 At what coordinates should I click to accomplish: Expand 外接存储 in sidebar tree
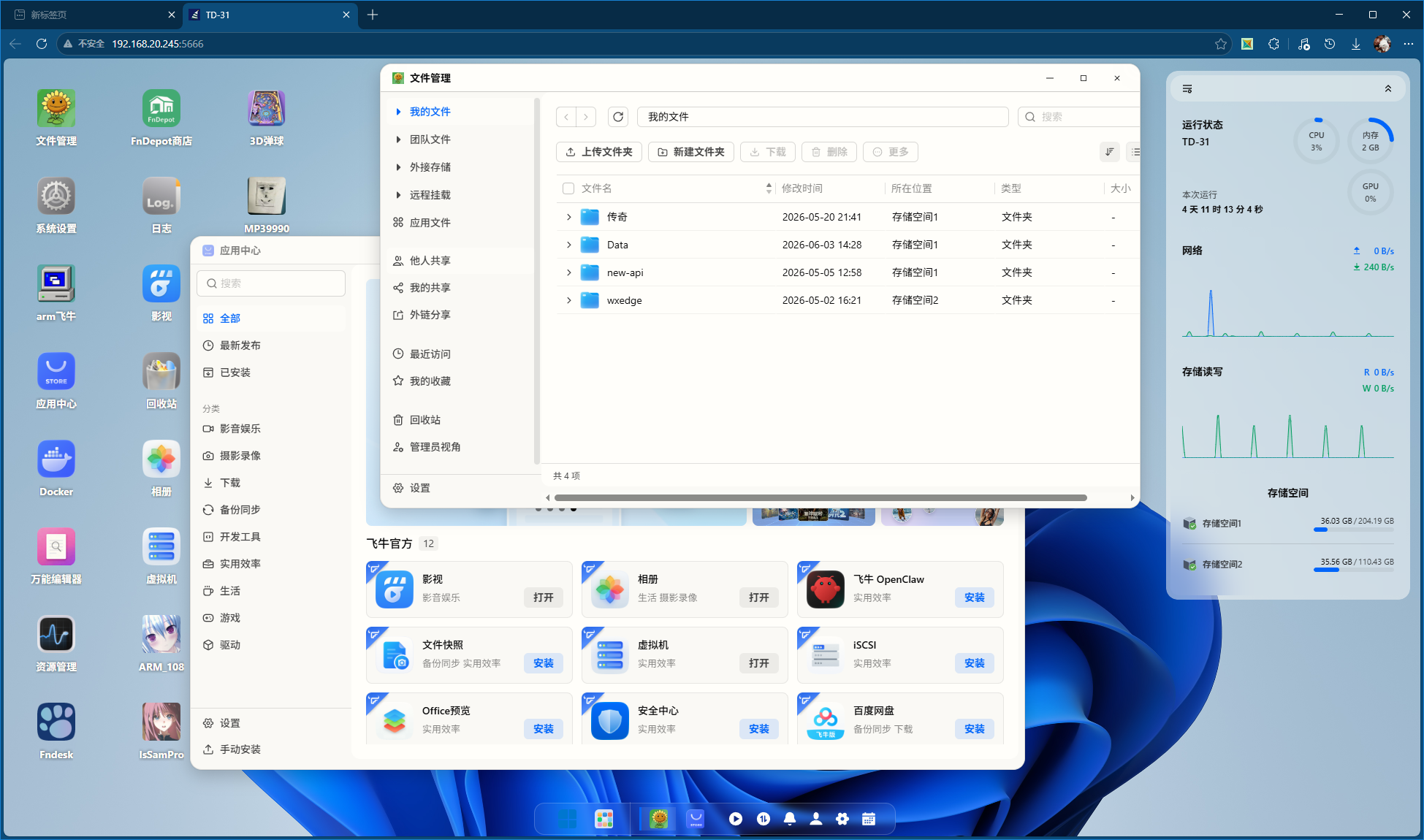tap(398, 167)
